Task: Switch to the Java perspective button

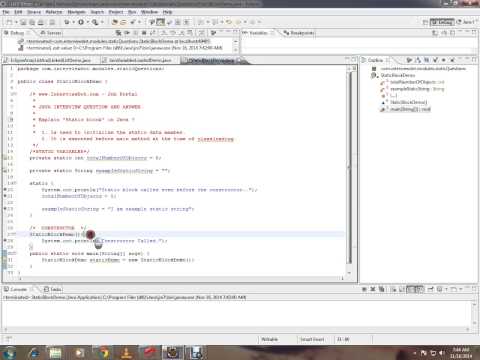Action: pyautogui.click(x=465, y=22)
